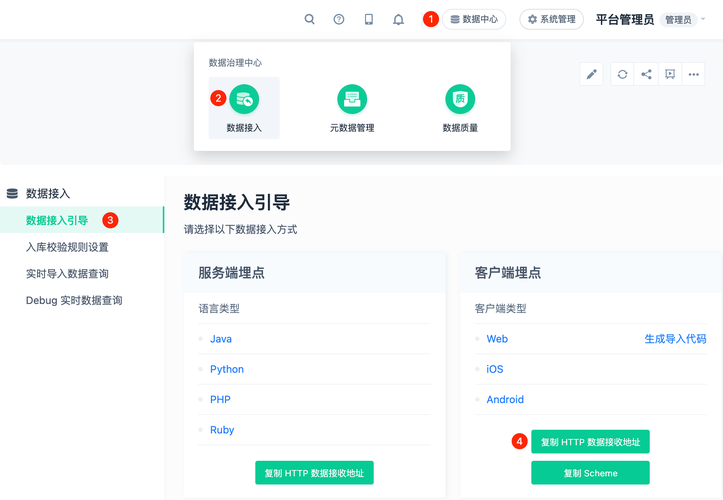723x500 pixels.
Task: Open the Android client link
Action: tap(505, 399)
